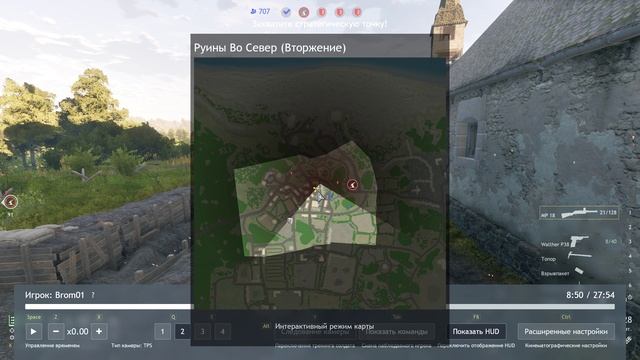Click the Показать команды button
This screenshot has height=360, width=640.
point(396,332)
